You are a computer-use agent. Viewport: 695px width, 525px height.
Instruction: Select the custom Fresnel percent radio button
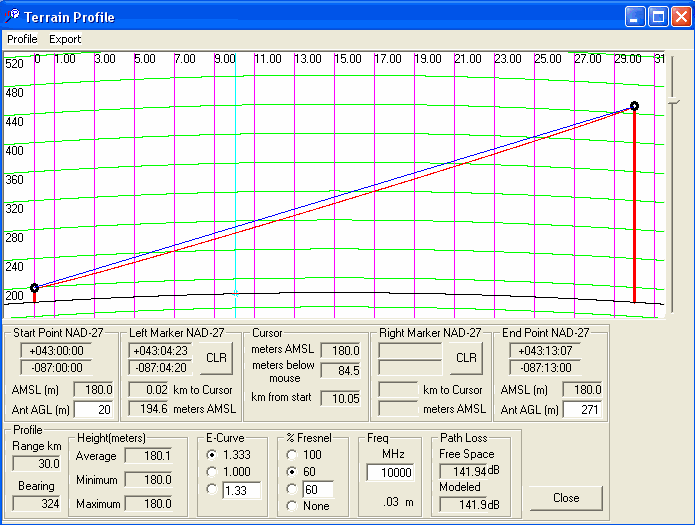pos(292,489)
